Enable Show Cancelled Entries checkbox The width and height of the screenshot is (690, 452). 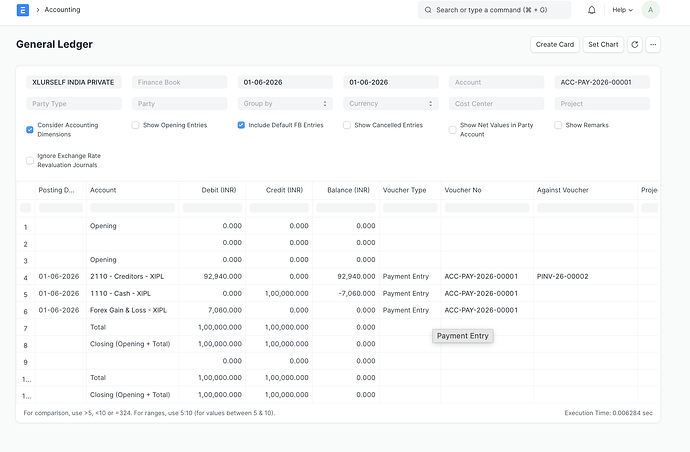347,125
